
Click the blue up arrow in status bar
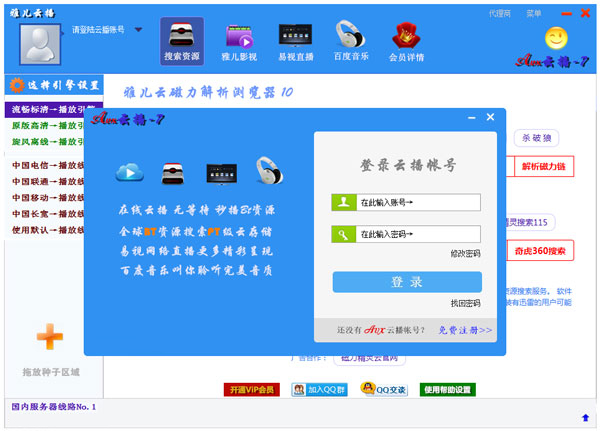(585, 417)
